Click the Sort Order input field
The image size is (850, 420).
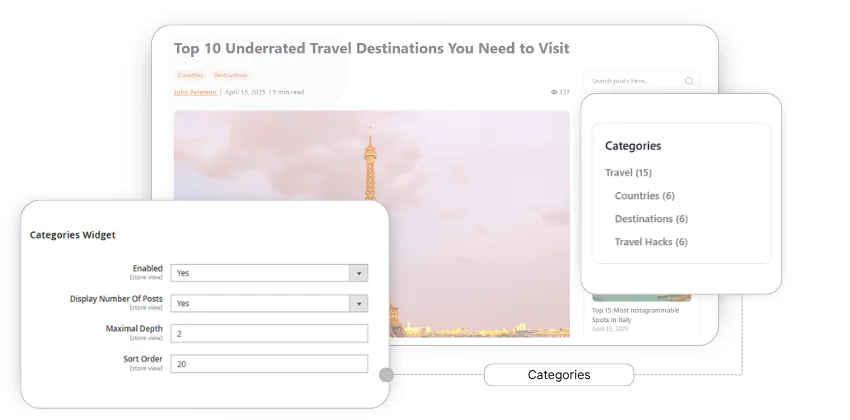(269, 364)
